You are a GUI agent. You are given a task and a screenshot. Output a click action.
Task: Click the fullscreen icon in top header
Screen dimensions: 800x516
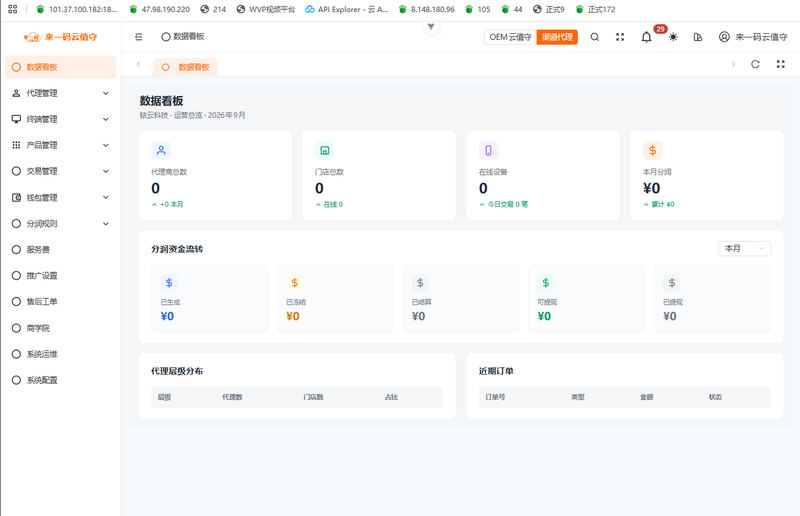pyautogui.click(x=620, y=37)
